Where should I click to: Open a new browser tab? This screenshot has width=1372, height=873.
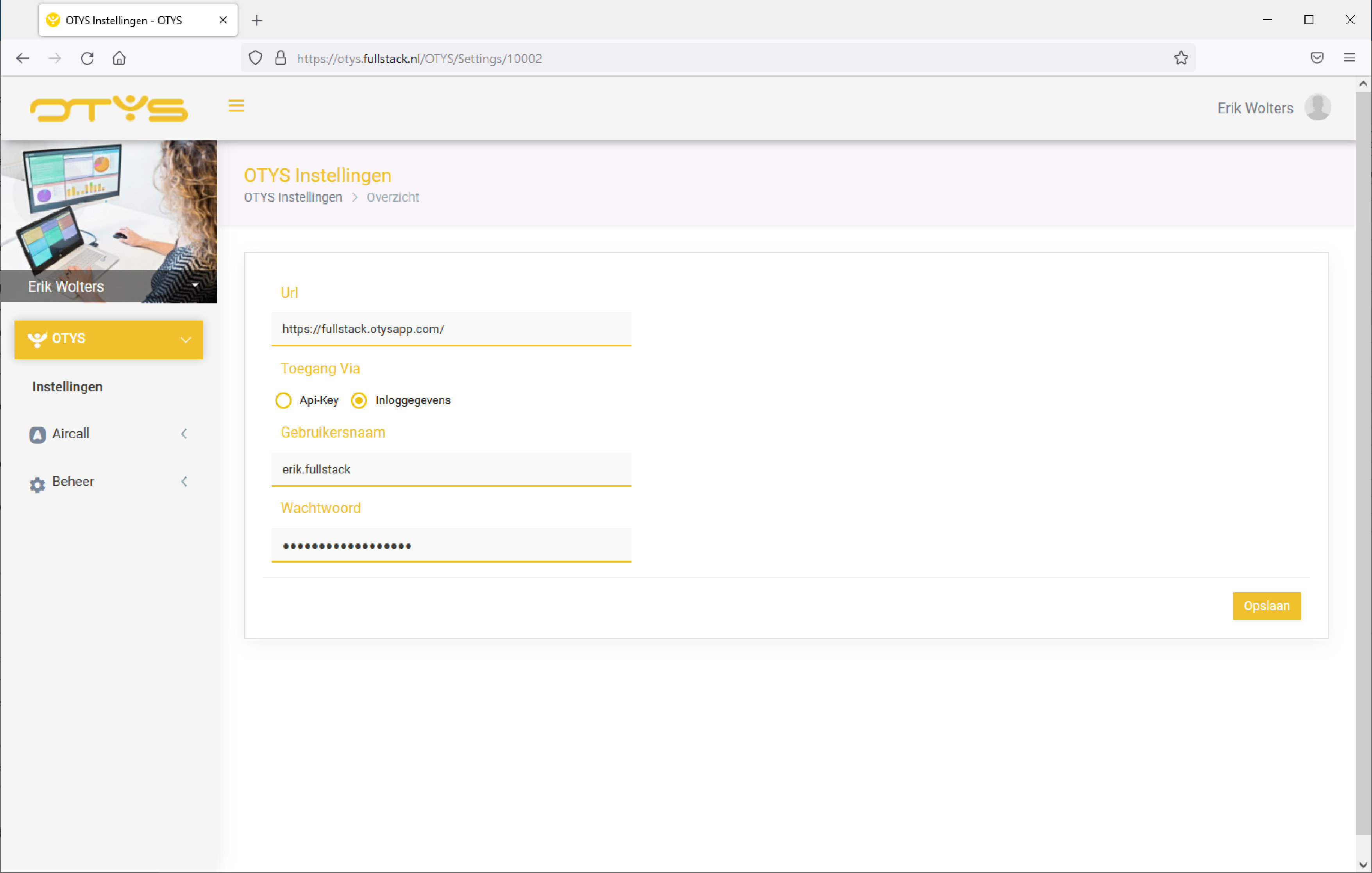[x=257, y=21]
